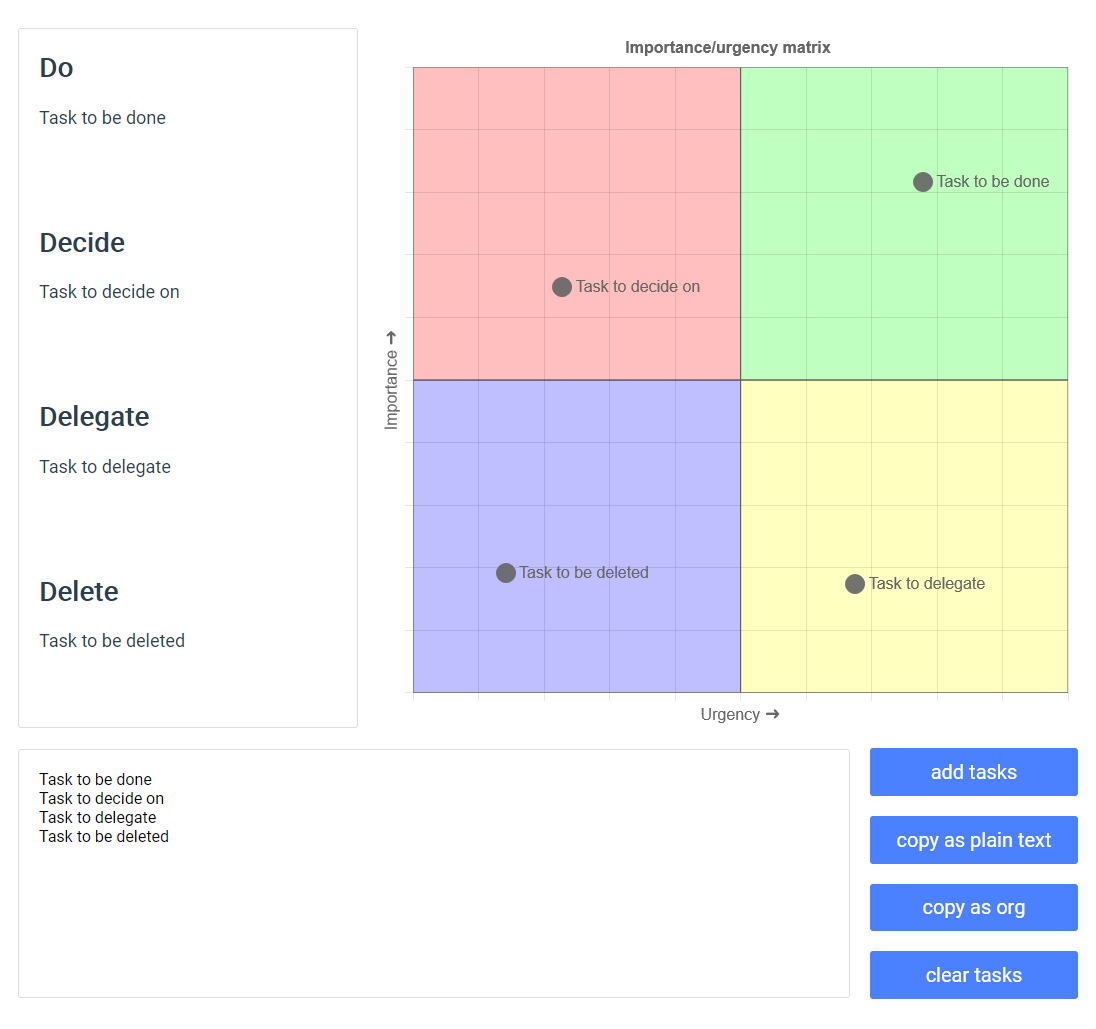Select the "Do" section heading
1096x1029 pixels.
(56, 68)
